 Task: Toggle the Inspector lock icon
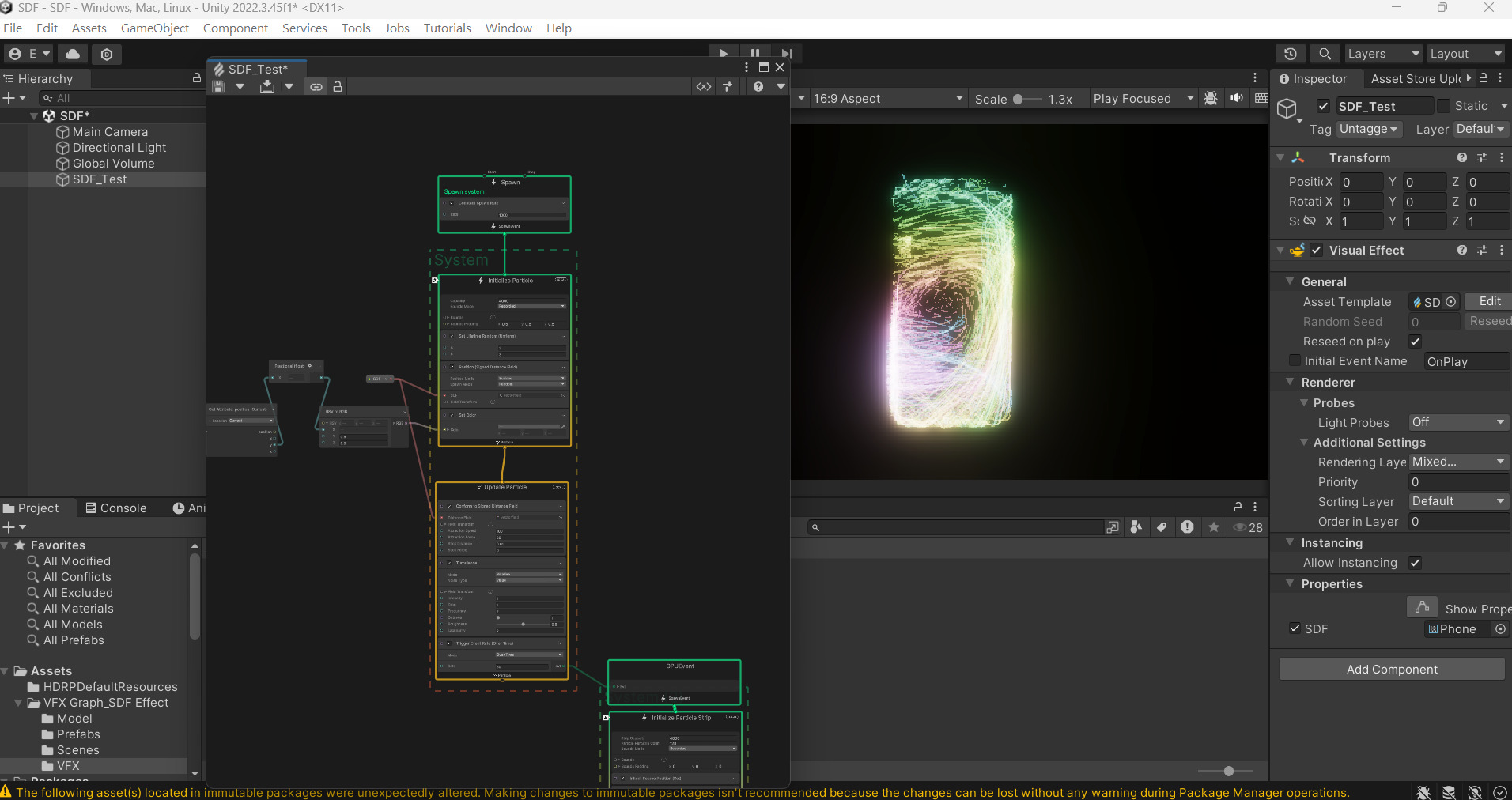tap(1484, 78)
